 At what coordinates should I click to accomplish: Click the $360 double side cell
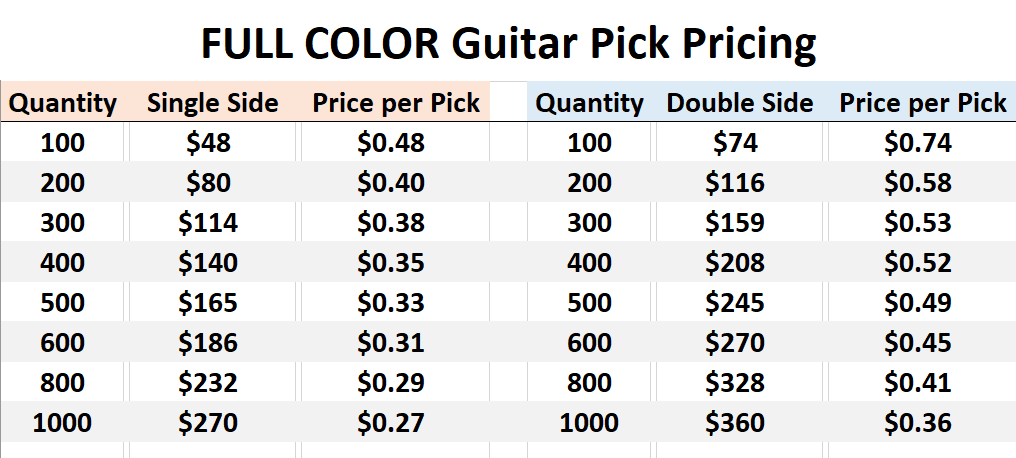coord(735,423)
